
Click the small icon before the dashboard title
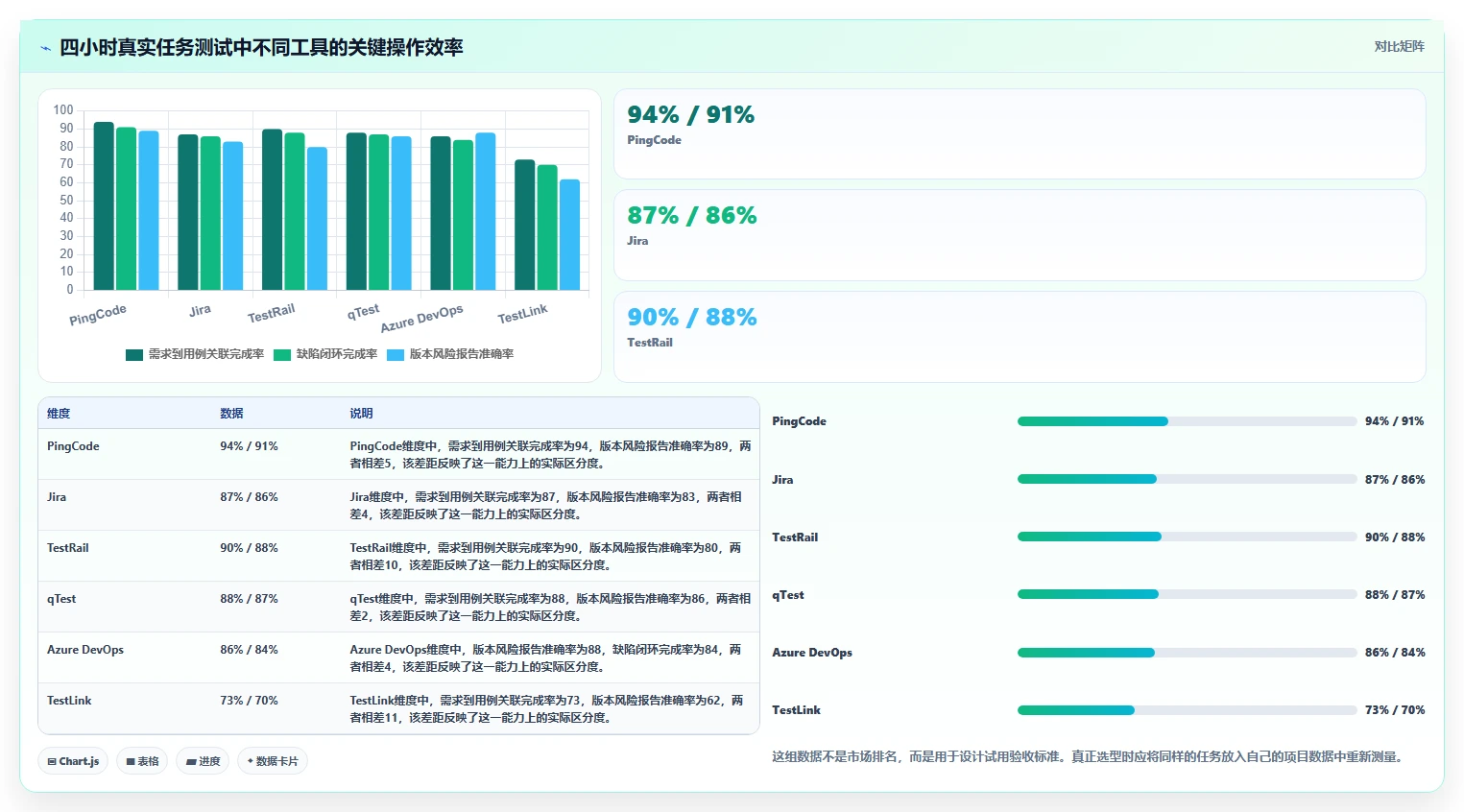[45, 48]
